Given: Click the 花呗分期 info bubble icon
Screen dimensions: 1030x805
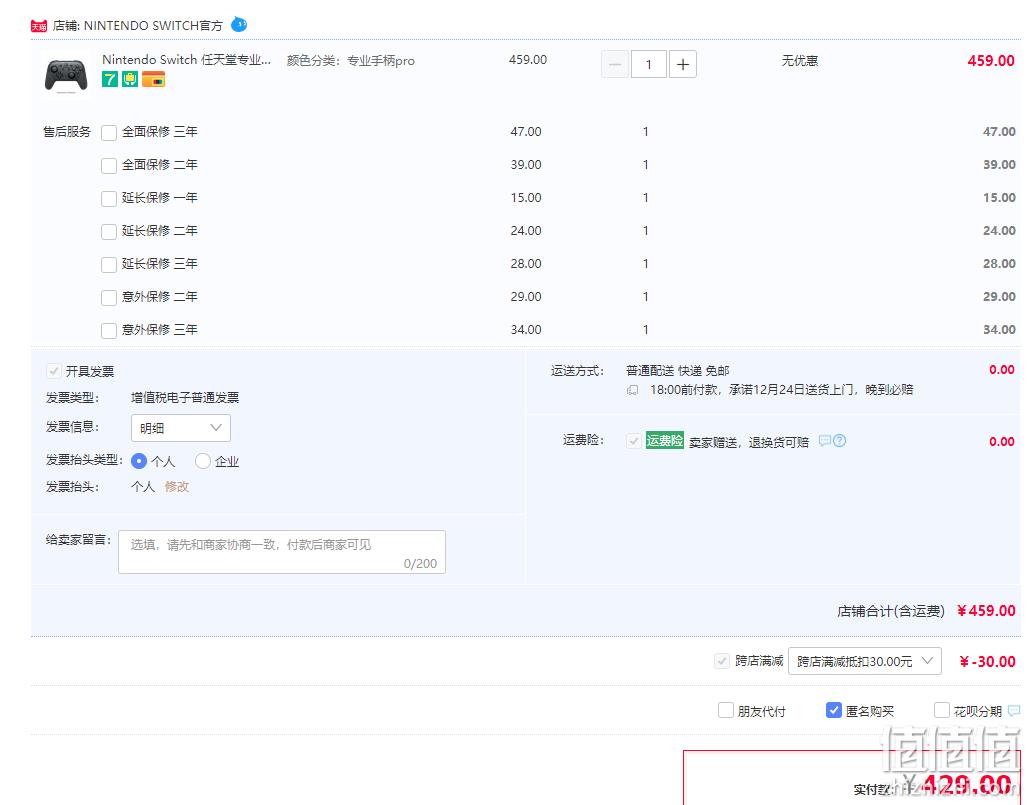Looking at the screenshot, I should (x=1014, y=710).
